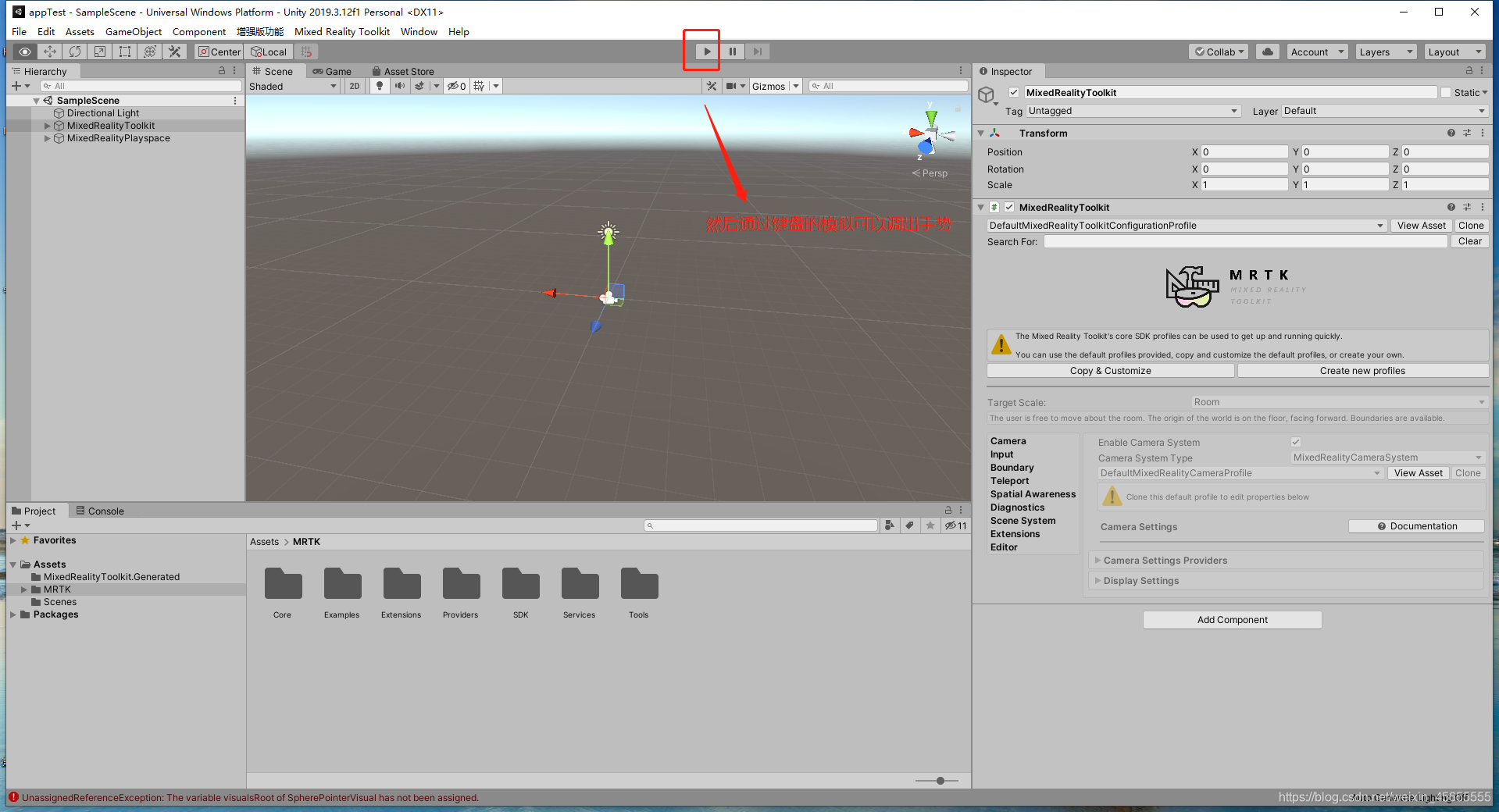Lock the Hierarchy panel

pyautogui.click(x=221, y=70)
